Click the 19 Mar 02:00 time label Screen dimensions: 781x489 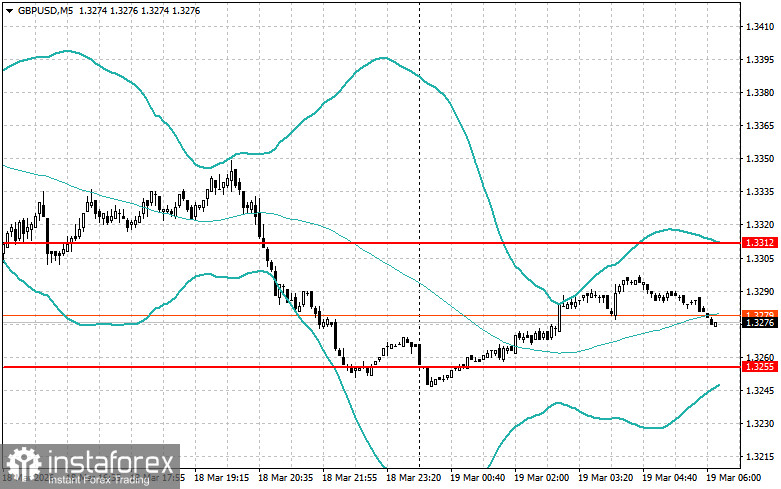542,478
